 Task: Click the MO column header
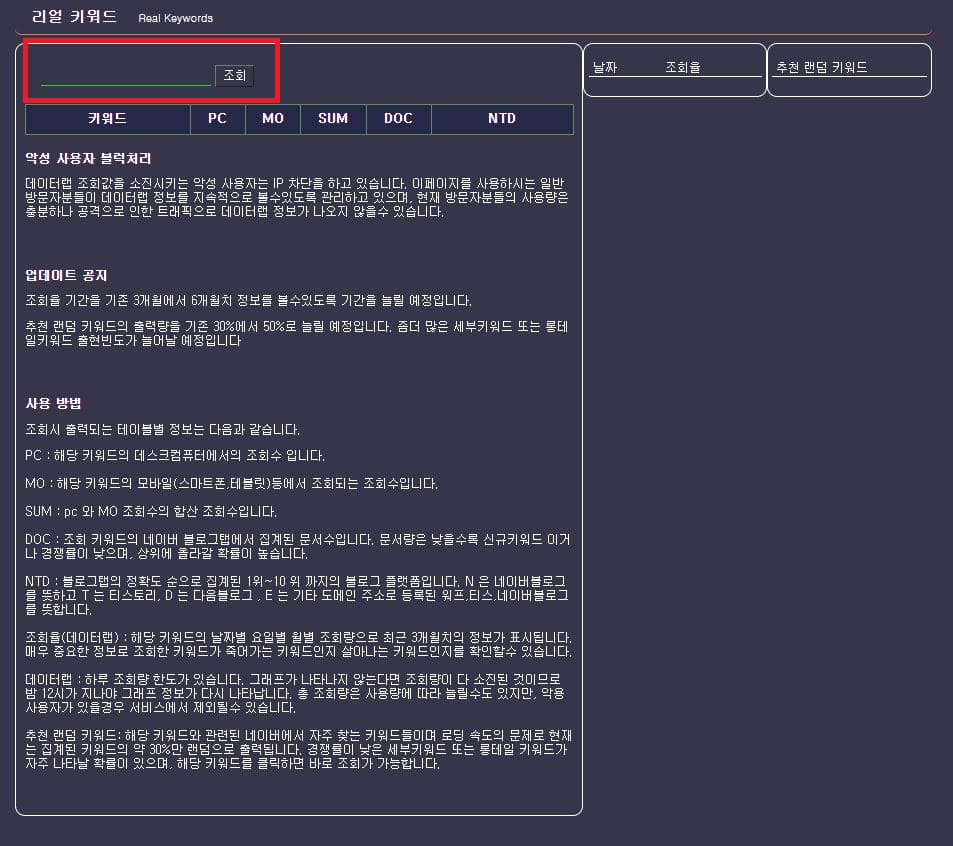click(x=272, y=119)
